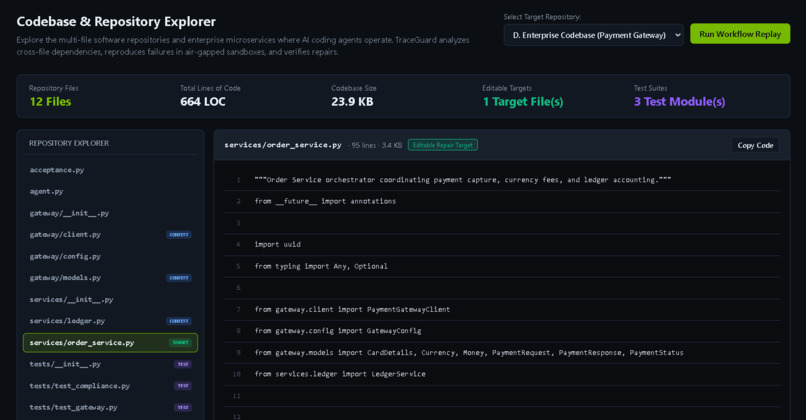Click code line 1 docstring text
This screenshot has height=420, width=806.
point(463,180)
